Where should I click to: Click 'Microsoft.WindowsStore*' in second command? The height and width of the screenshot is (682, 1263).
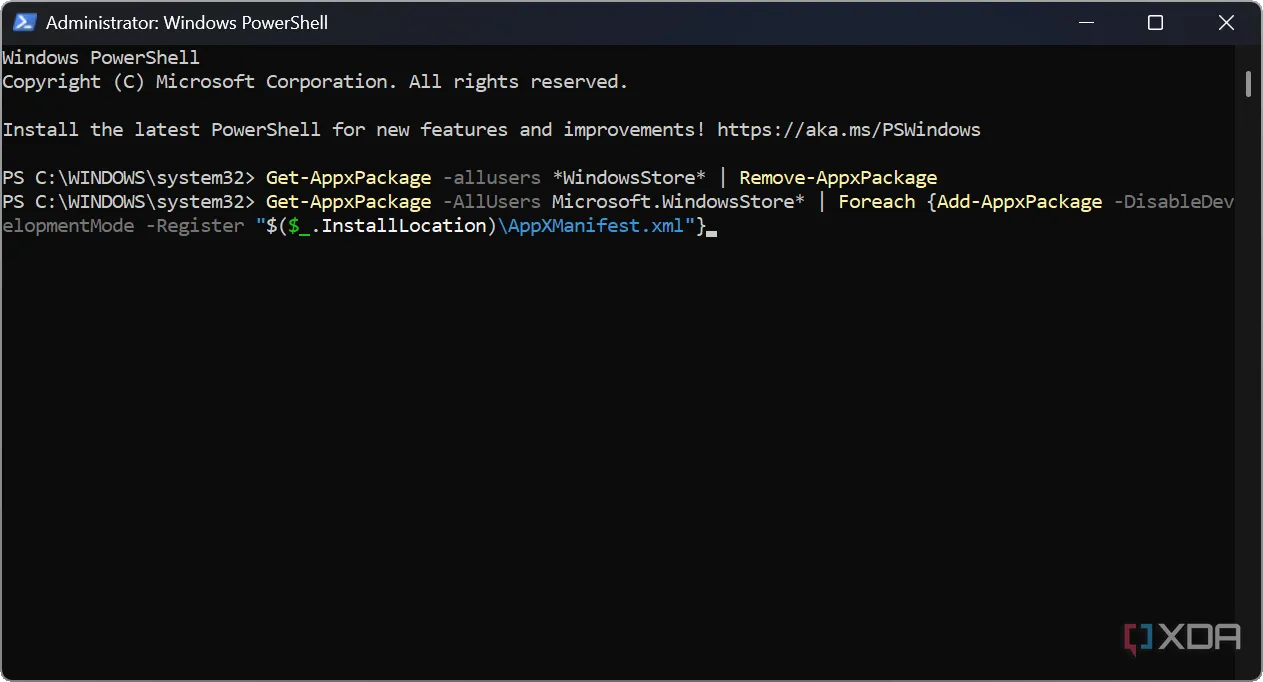[x=678, y=202]
